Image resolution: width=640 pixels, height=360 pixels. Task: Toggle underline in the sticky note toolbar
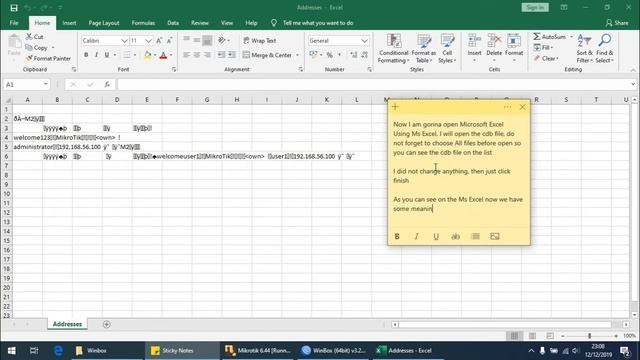point(436,236)
